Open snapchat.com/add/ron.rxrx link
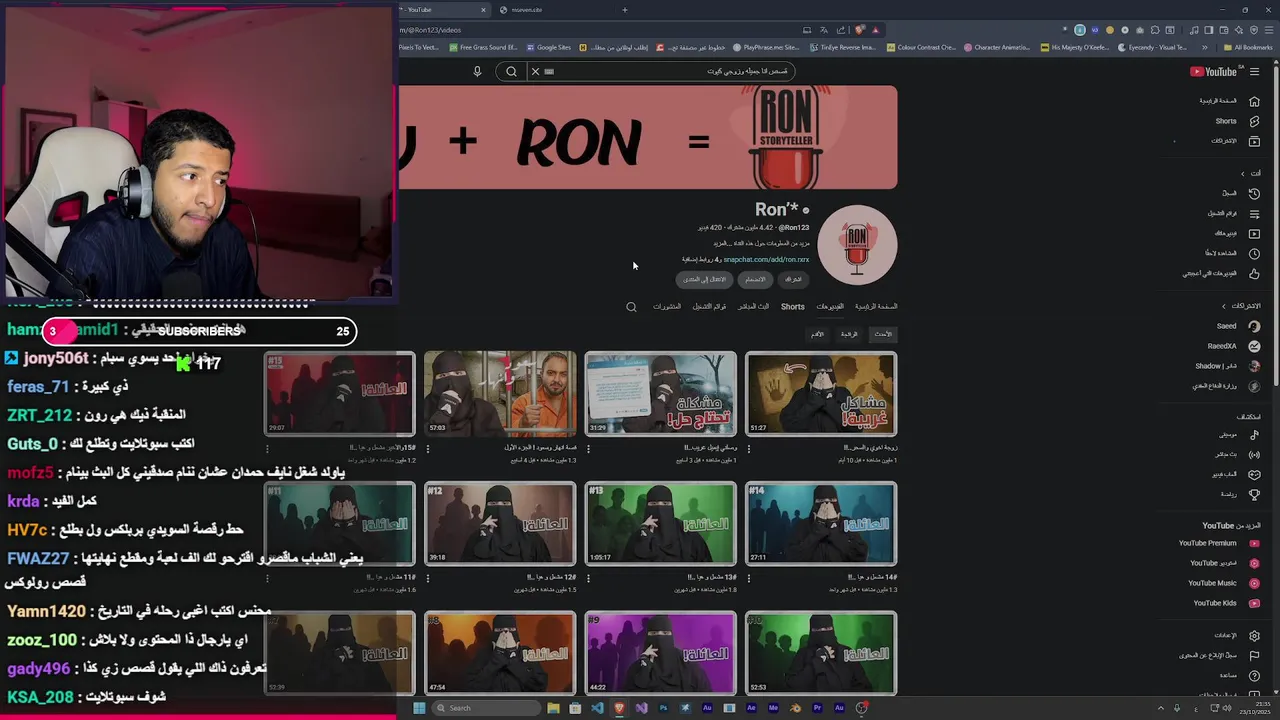Viewport: 1280px width, 720px height. pos(766,259)
